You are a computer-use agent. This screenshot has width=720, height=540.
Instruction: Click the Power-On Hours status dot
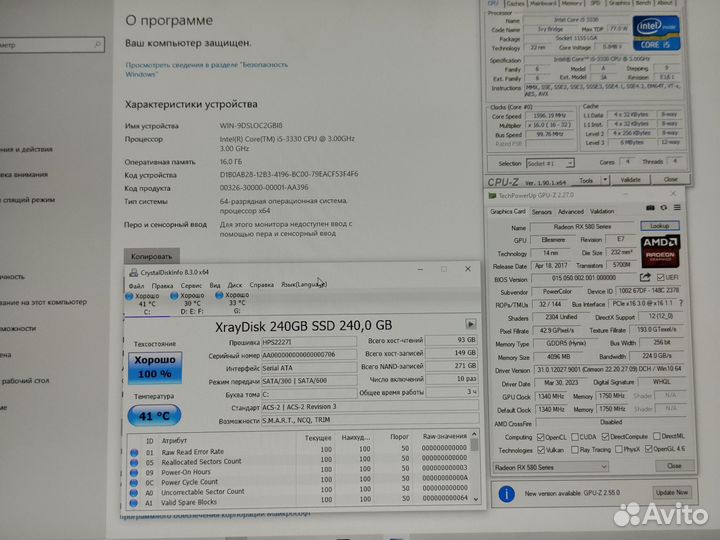(x=134, y=473)
